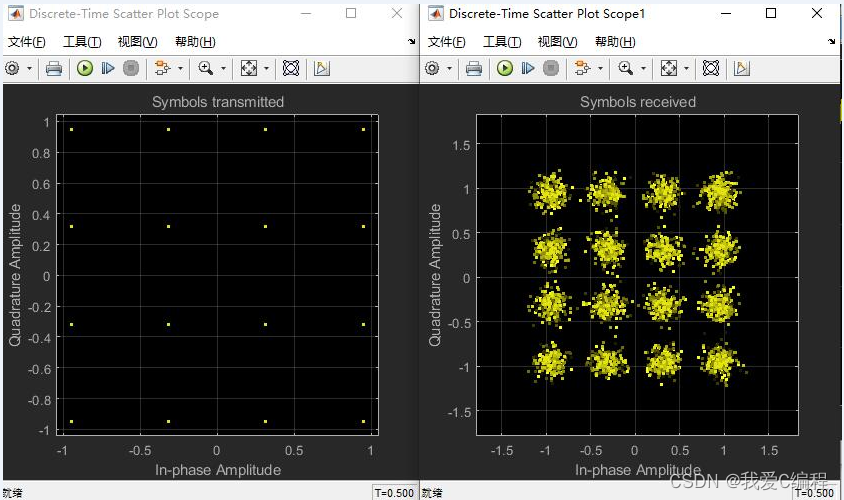
Task: Expand block highlight dropdown in Scope1 window
Action: pos(600,68)
